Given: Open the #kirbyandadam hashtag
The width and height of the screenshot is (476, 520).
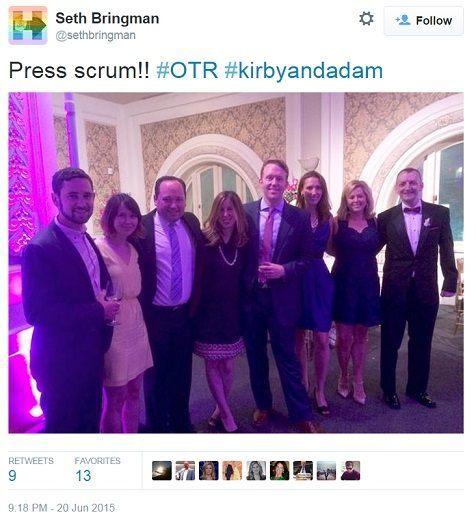Looking at the screenshot, I should (304, 71).
